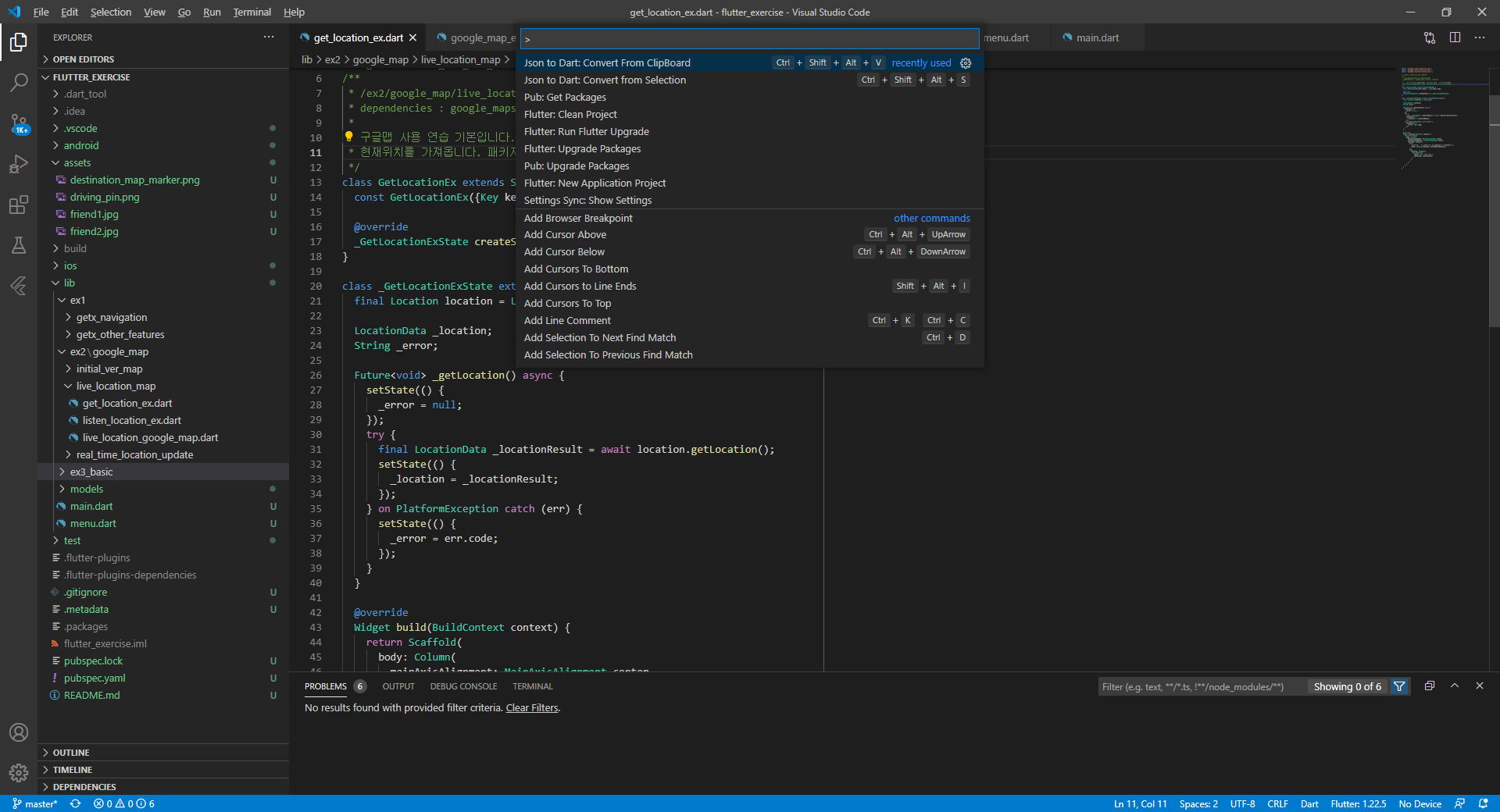Click the problems filter text box
Viewport: 1500px width, 812px height.
pyautogui.click(x=1203, y=687)
